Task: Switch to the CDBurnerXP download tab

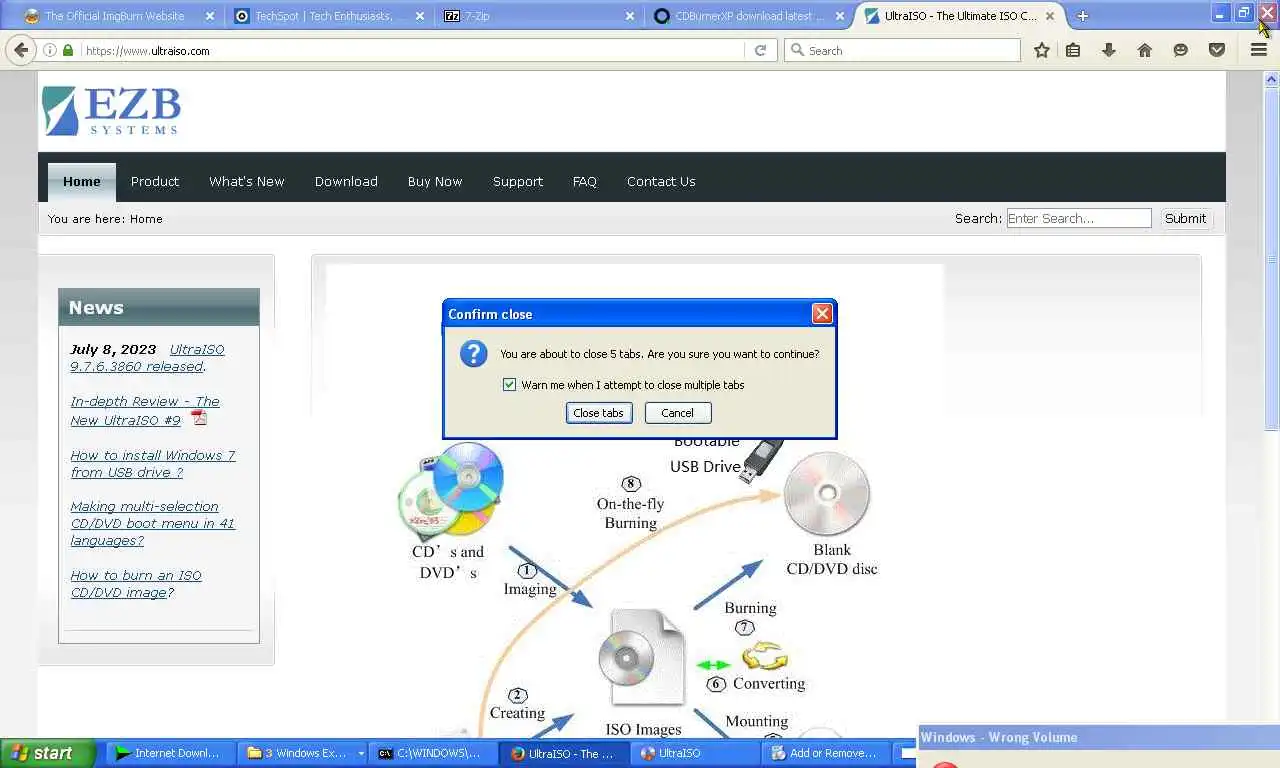Action: (745, 16)
